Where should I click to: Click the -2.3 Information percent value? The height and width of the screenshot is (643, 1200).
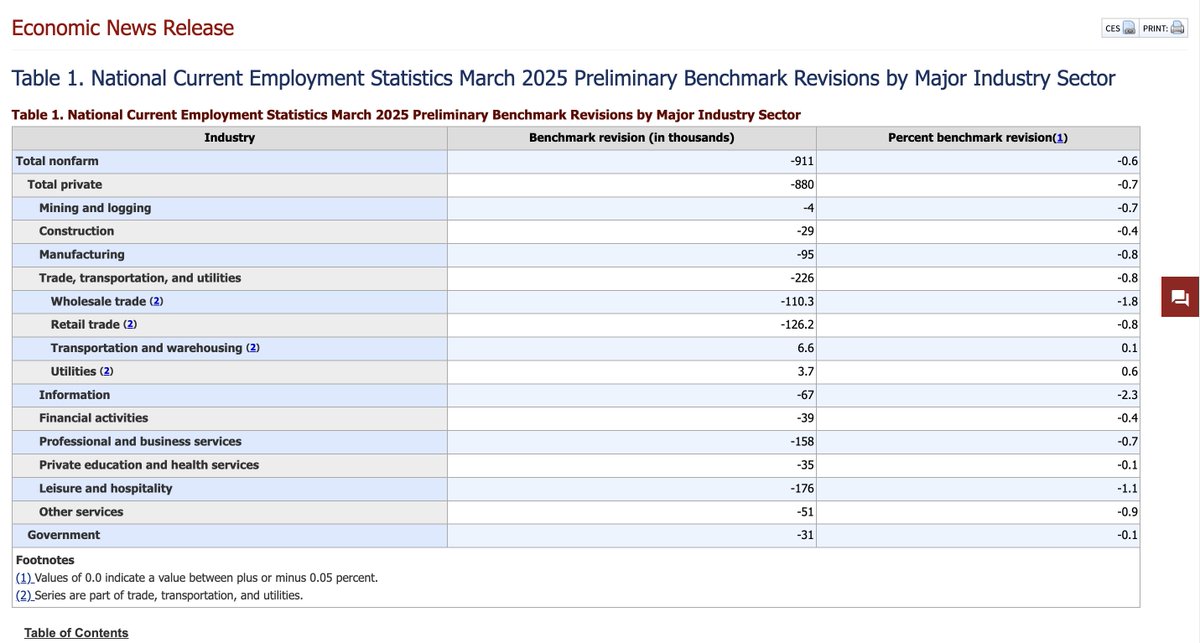click(1129, 395)
